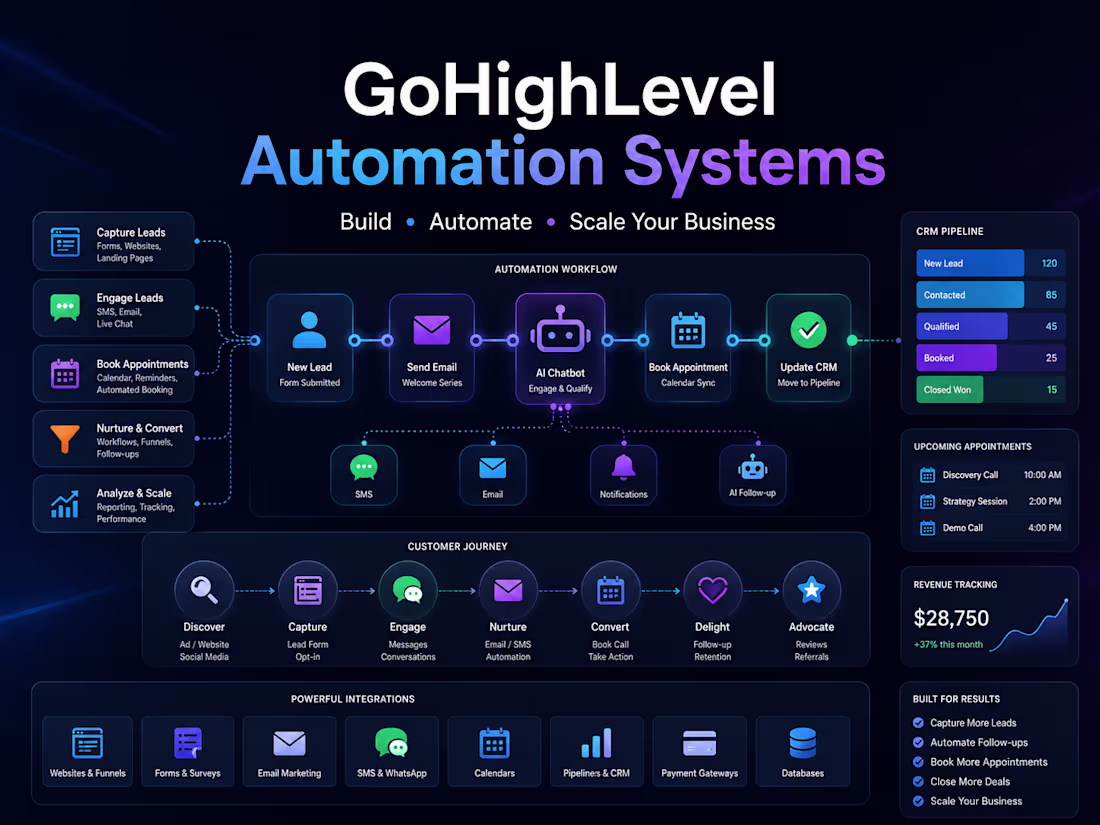Viewport: 1100px width, 825px height.
Task: Open the Forms & Surveys integration icon
Action: 187,743
